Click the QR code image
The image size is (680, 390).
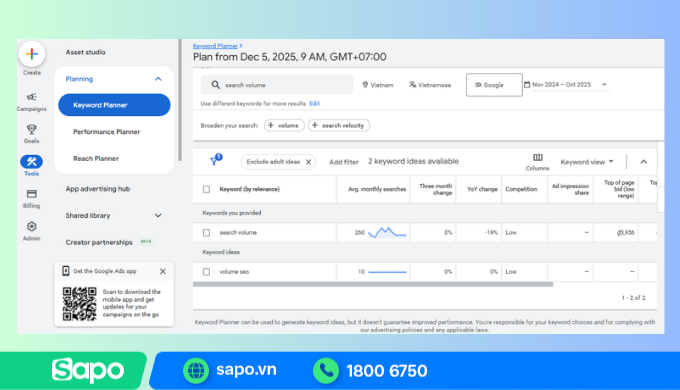(x=79, y=304)
